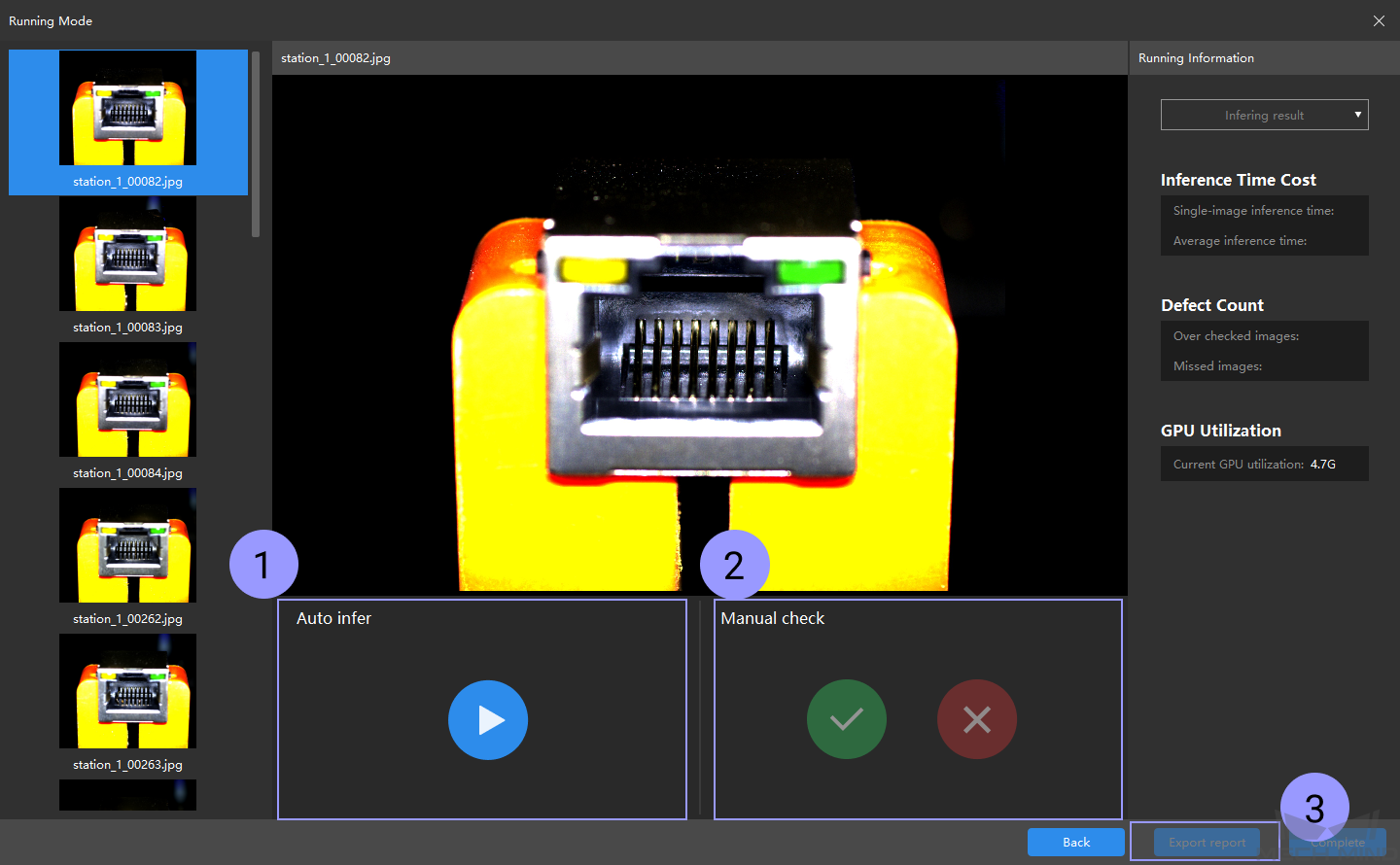
Task: Start auto inference with the play button
Action: pyautogui.click(x=488, y=720)
